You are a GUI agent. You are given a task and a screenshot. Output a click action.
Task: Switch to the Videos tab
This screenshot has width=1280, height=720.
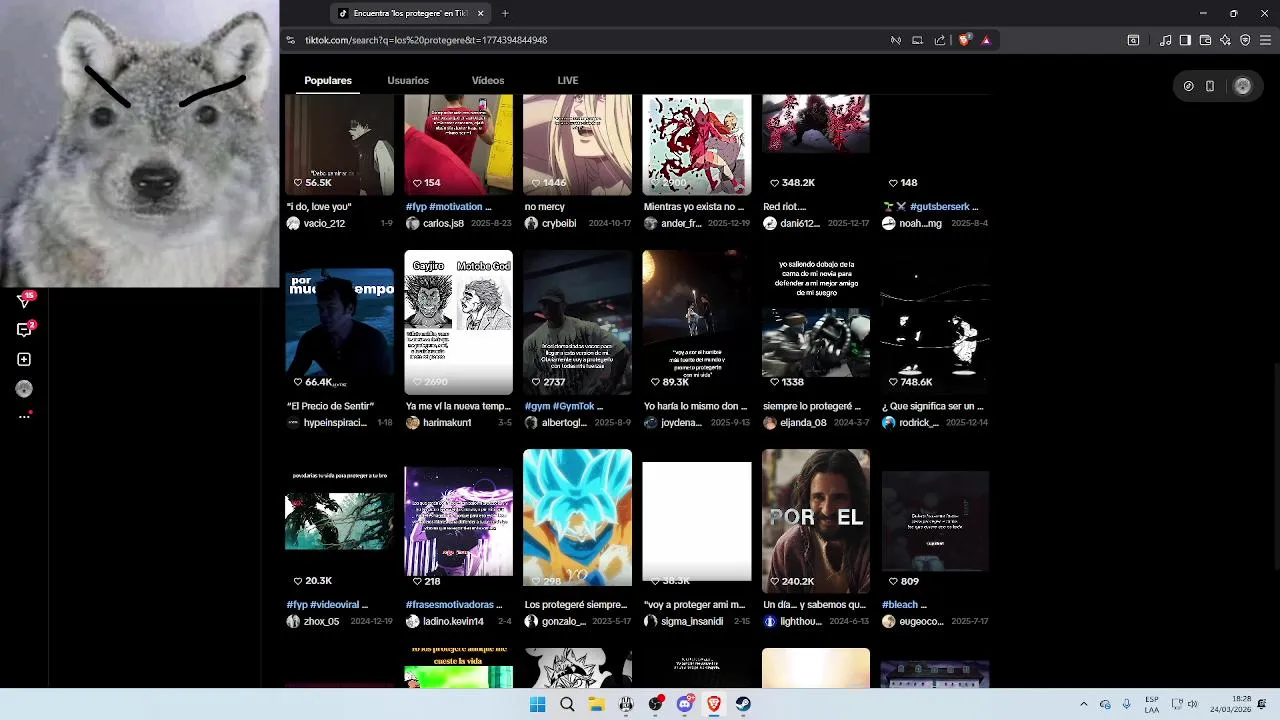pyautogui.click(x=488, y=80)
